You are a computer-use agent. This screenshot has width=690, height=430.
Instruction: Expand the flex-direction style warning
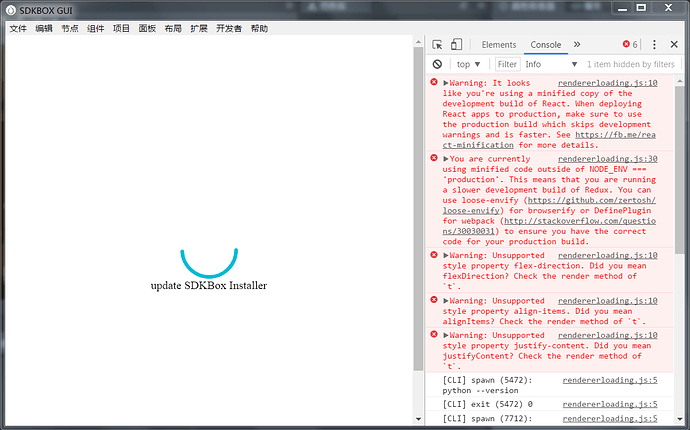[x=446, y=256]
